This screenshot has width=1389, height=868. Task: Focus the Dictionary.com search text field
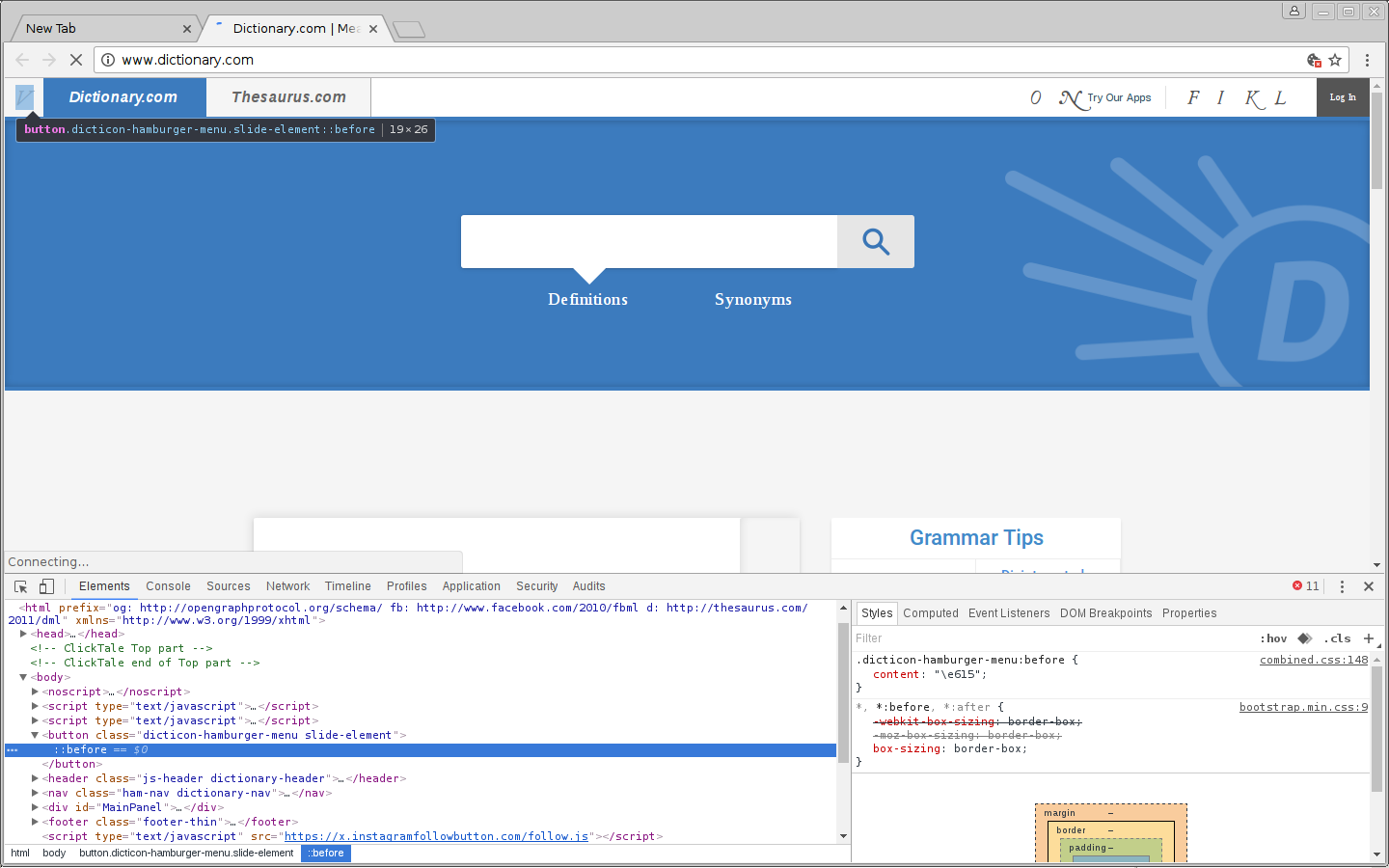649,241
